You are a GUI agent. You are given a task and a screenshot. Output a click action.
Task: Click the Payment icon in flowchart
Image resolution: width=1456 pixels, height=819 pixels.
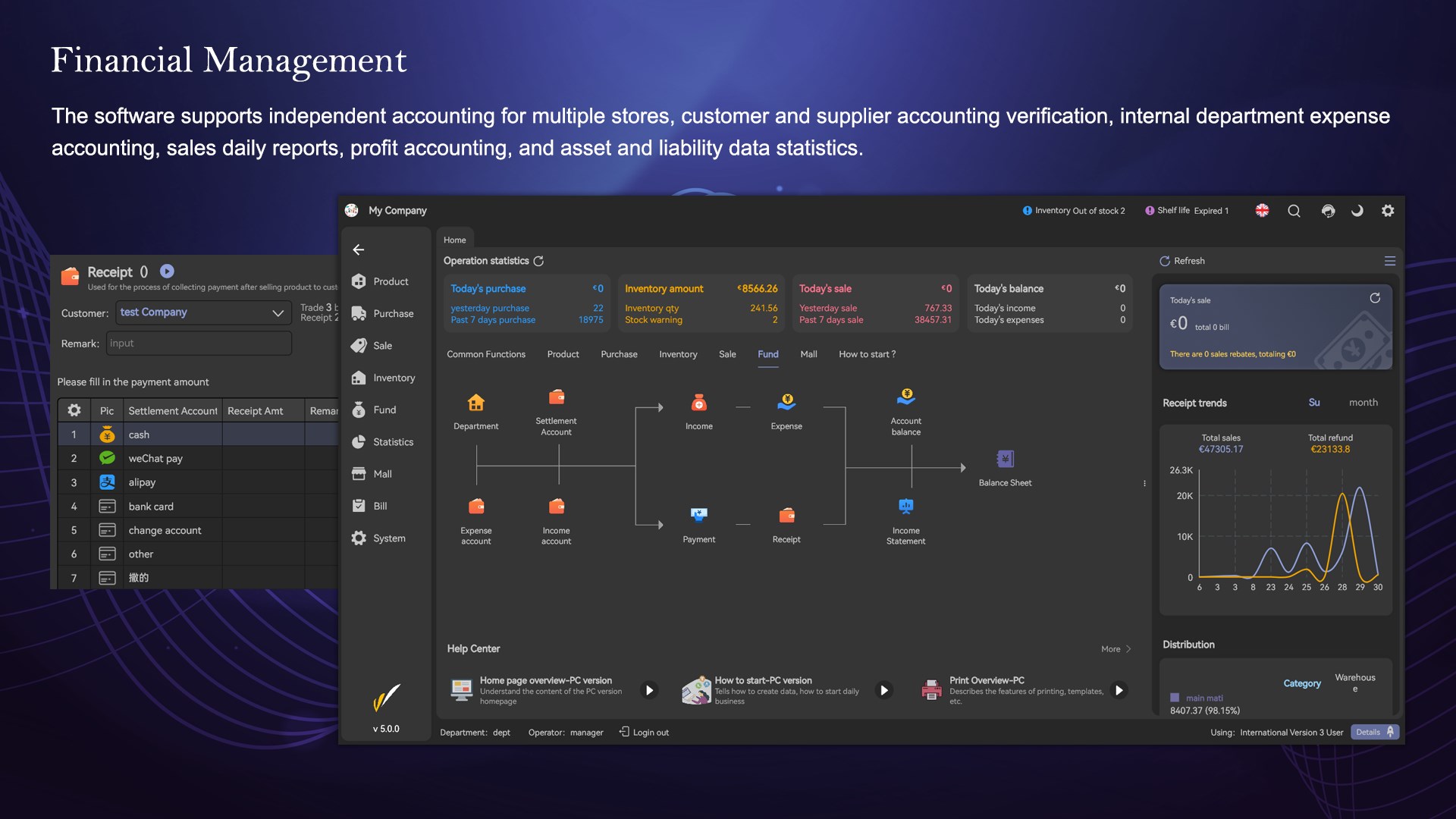click(698, 516)
